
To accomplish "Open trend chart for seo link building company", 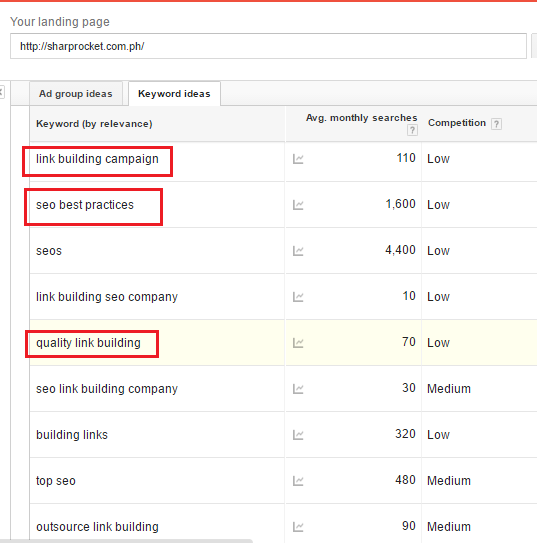I will click(x=298, y=389).
